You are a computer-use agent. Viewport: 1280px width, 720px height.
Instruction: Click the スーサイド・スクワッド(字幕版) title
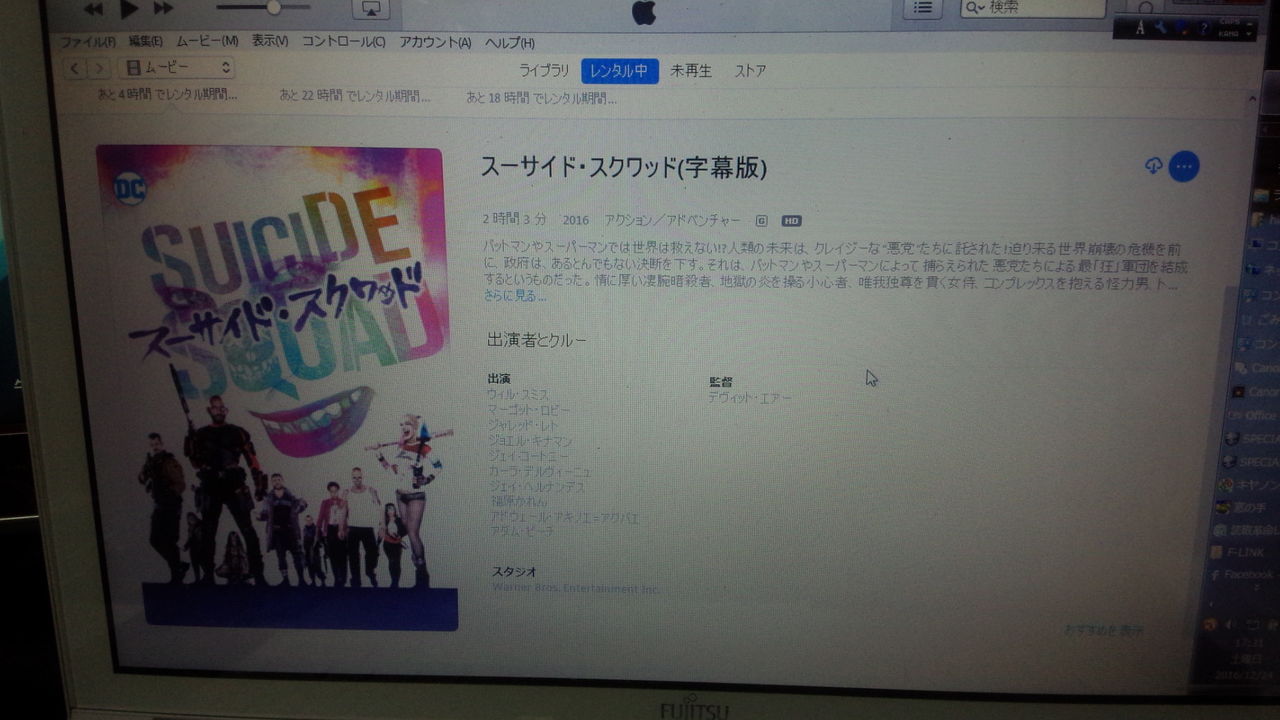point(624,167)
